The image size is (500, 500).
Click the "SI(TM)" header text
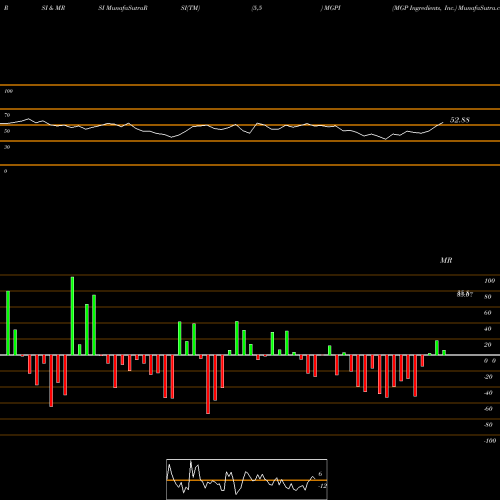click(190, 8)
